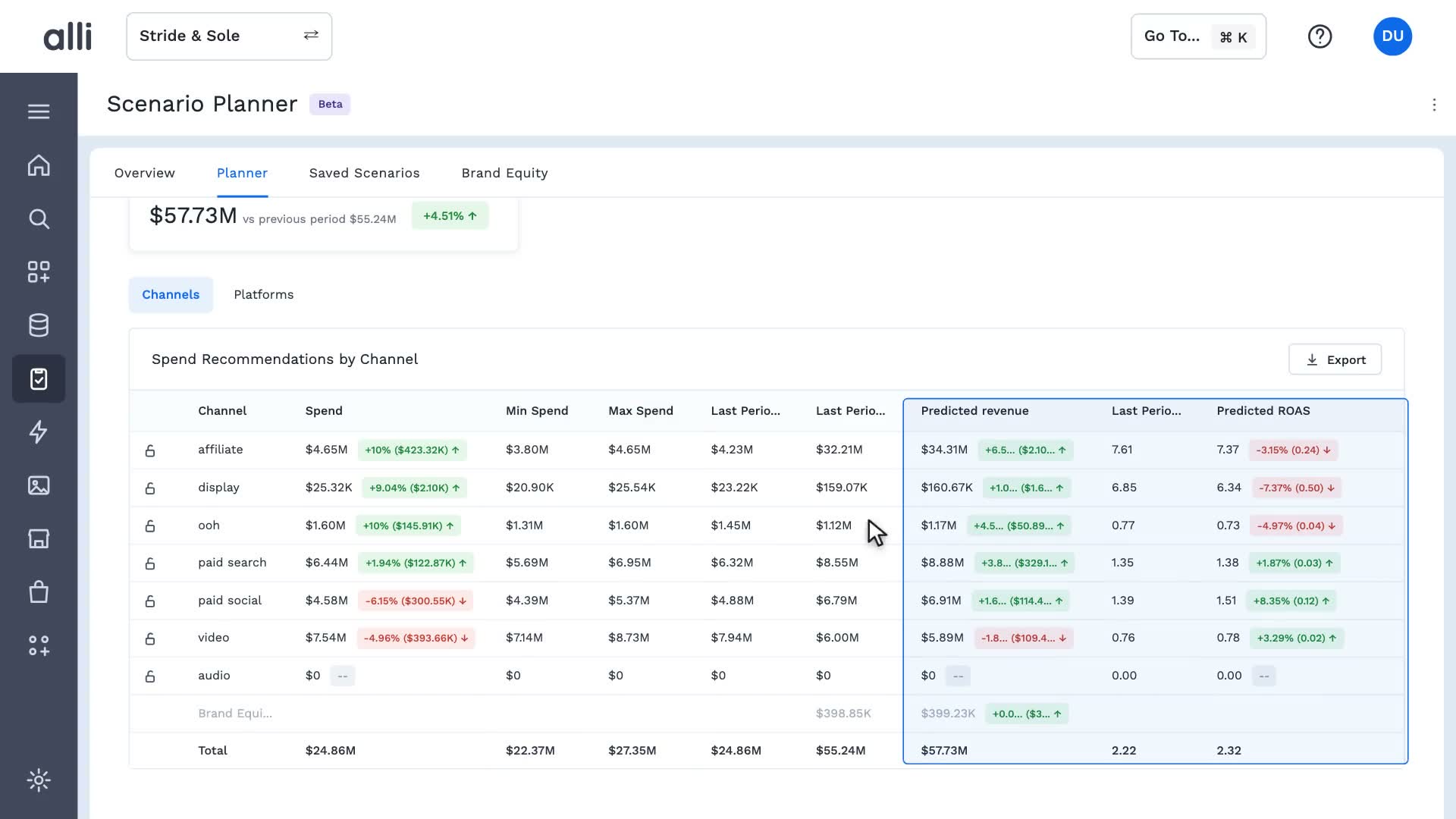
Task: Go to Home via sidebar icon
Action: [x=39, y=165]
